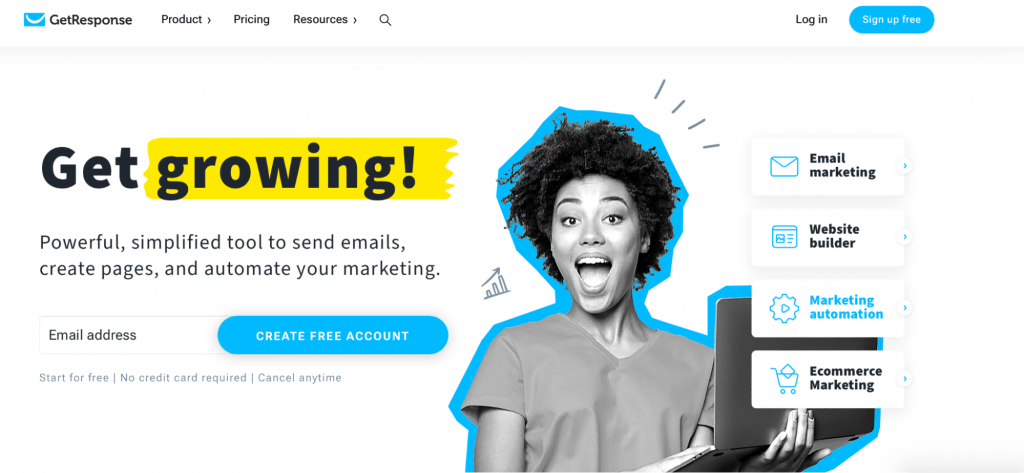Click arrow beside Email marketing card
1024x473 pixels.
tap(904, 166)
